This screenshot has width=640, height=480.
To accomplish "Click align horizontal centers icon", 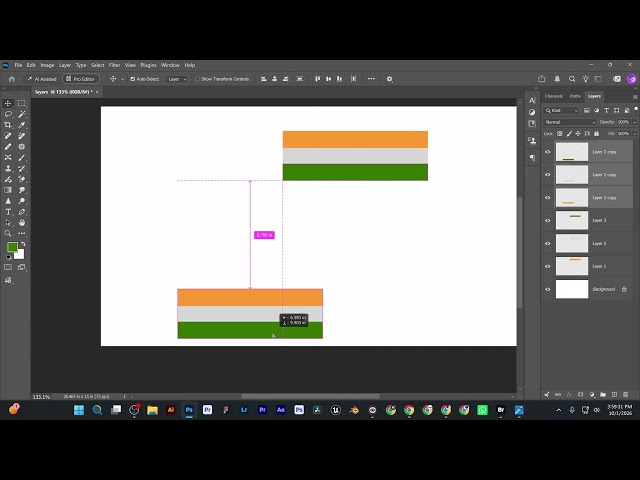I will [x=275, y=79].
